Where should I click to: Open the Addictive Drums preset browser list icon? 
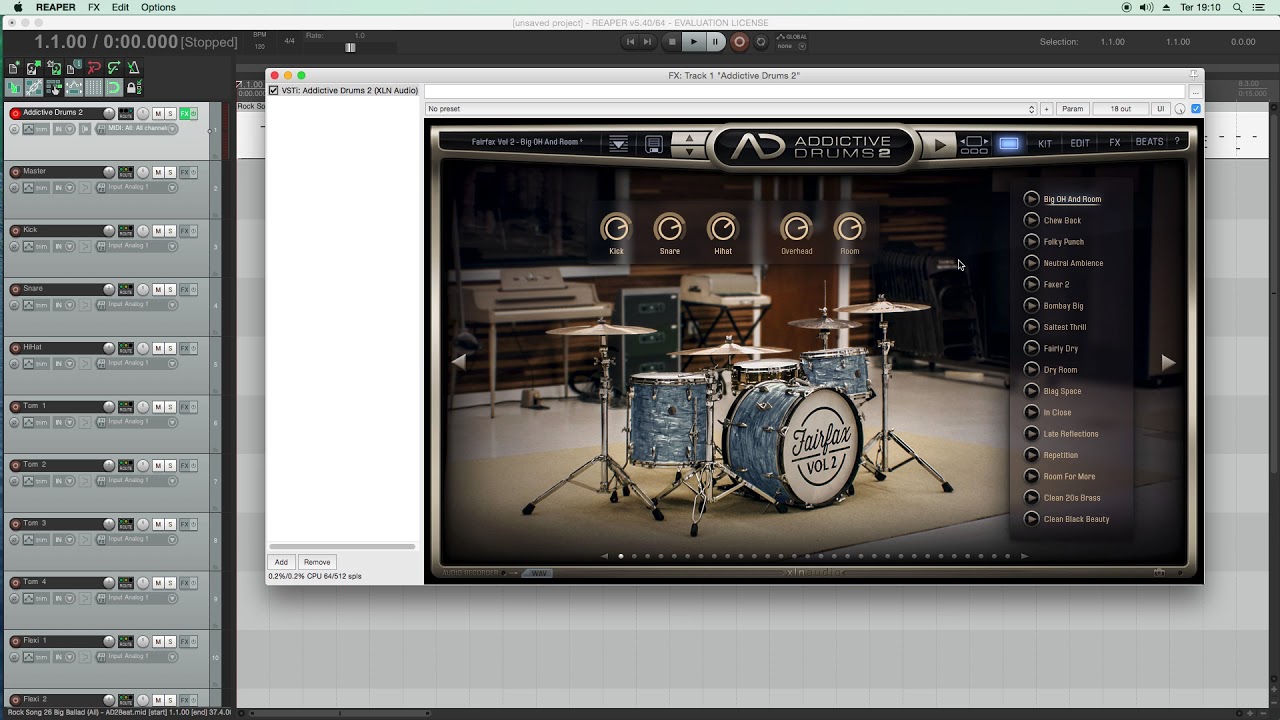pos(619,145)
